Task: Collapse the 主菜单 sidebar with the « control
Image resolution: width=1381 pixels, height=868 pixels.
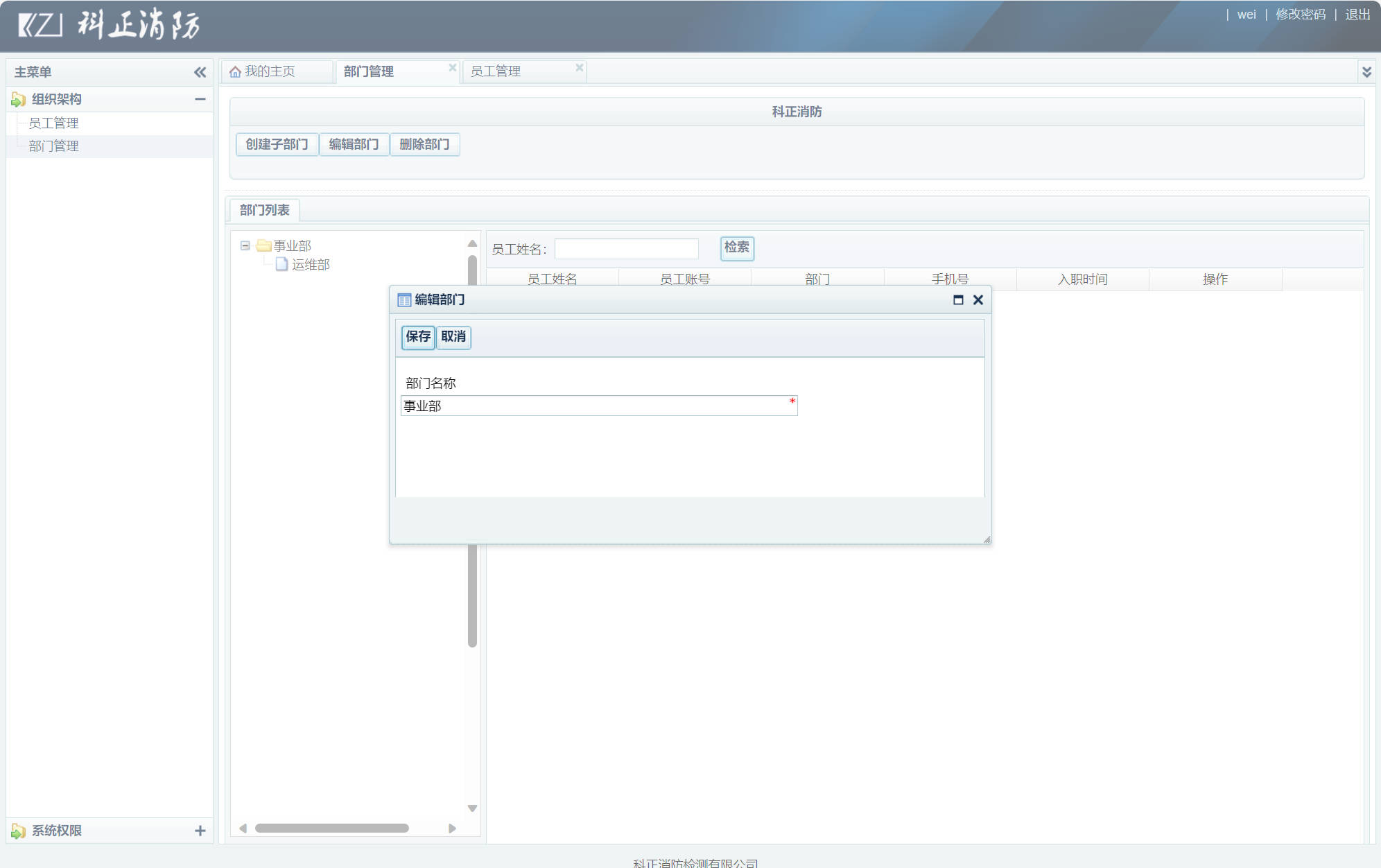Action: (200, 71)
